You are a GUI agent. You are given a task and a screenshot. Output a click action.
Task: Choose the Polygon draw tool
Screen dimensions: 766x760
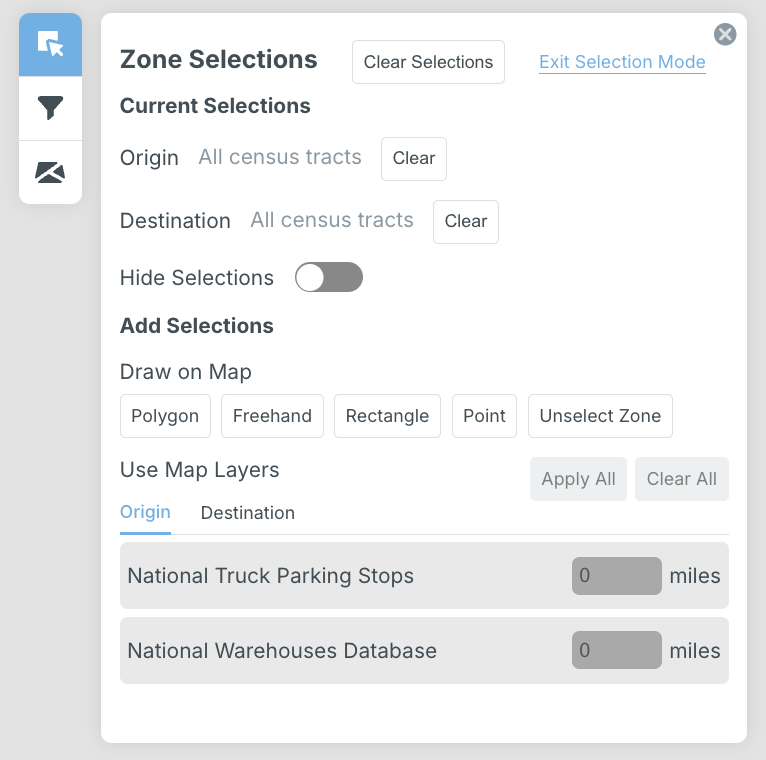pyautogui.click(x=165, y=416)
